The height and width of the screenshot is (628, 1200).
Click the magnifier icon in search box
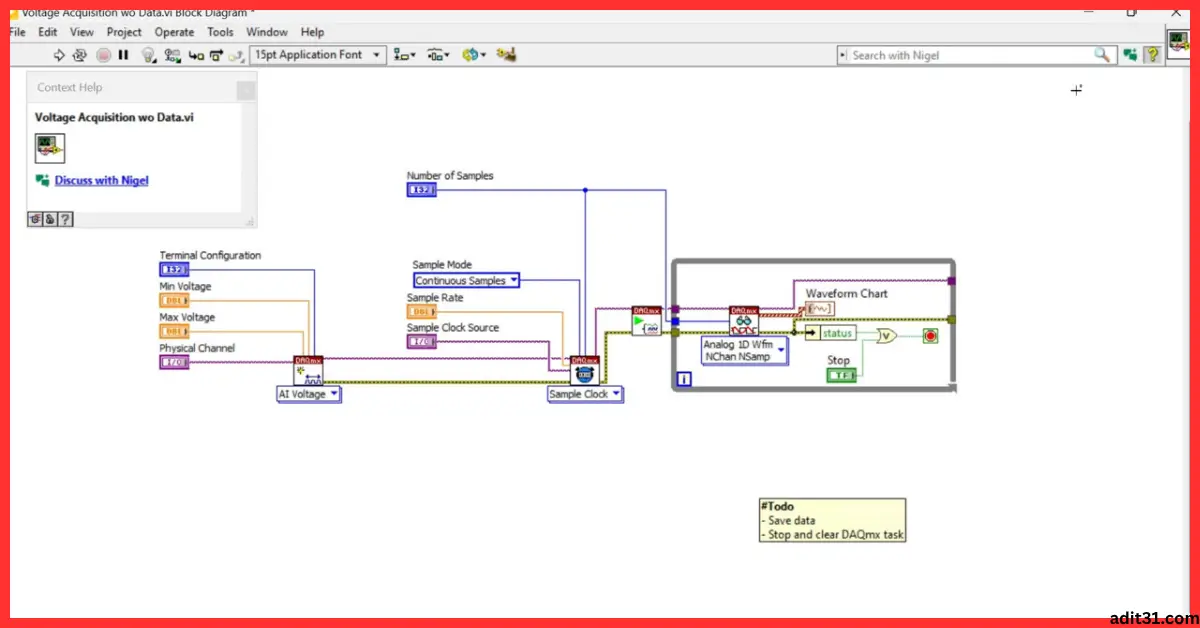[1102, 55]
